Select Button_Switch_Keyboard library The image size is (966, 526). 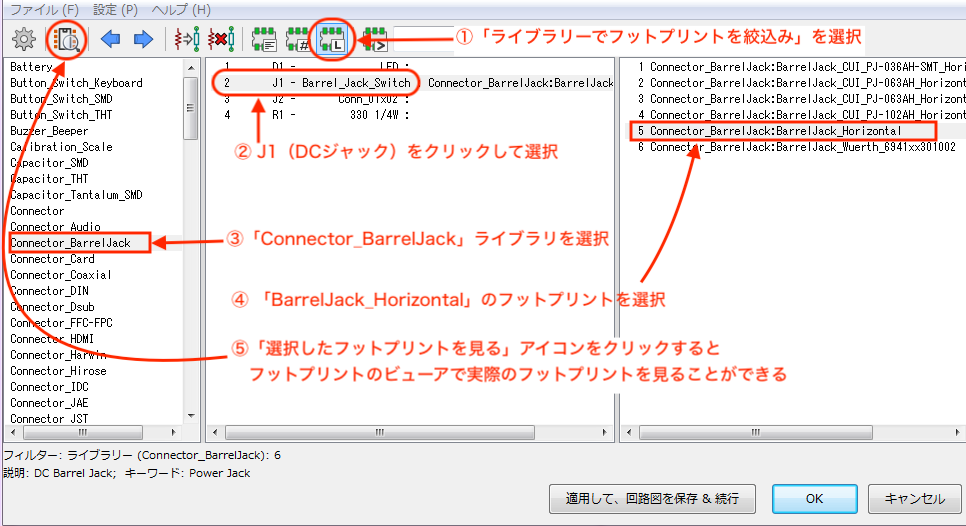[76, 83]
